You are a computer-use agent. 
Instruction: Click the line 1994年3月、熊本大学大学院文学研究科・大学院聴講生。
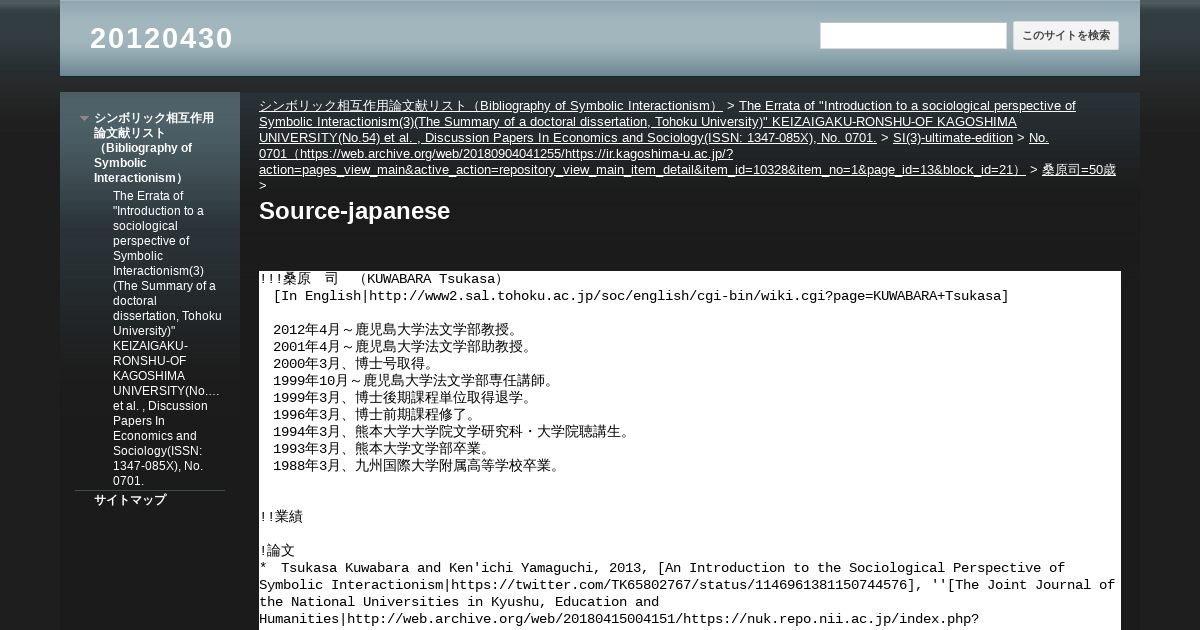point(453,432)
